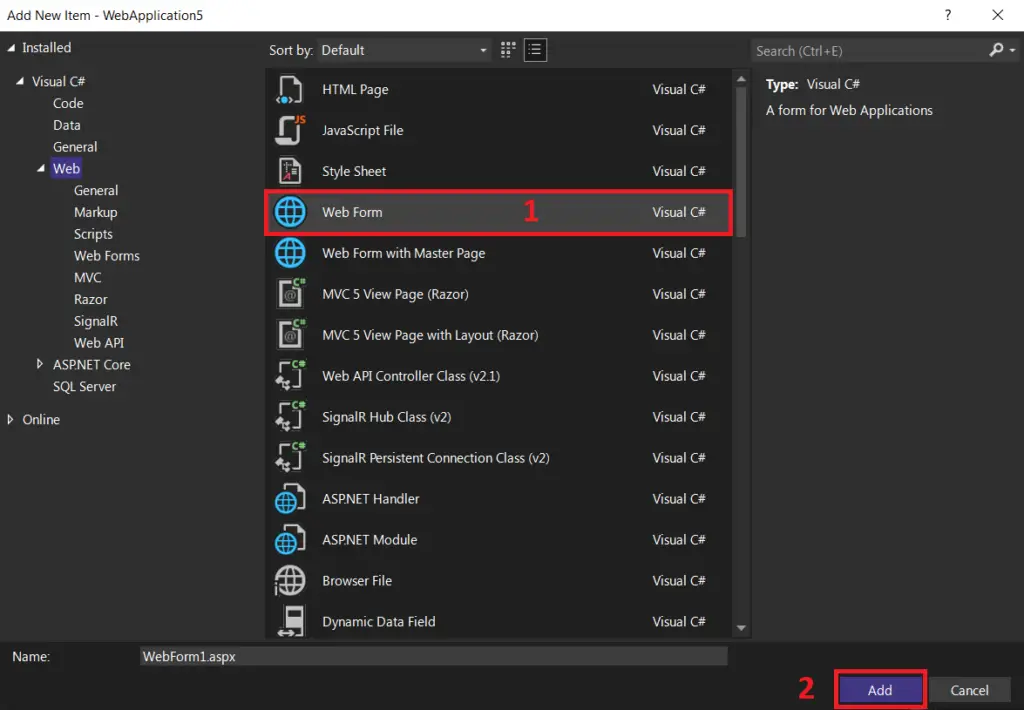Select the Web Forms category
Screen dimensions: 1024x710
click(x=106, y=256)
